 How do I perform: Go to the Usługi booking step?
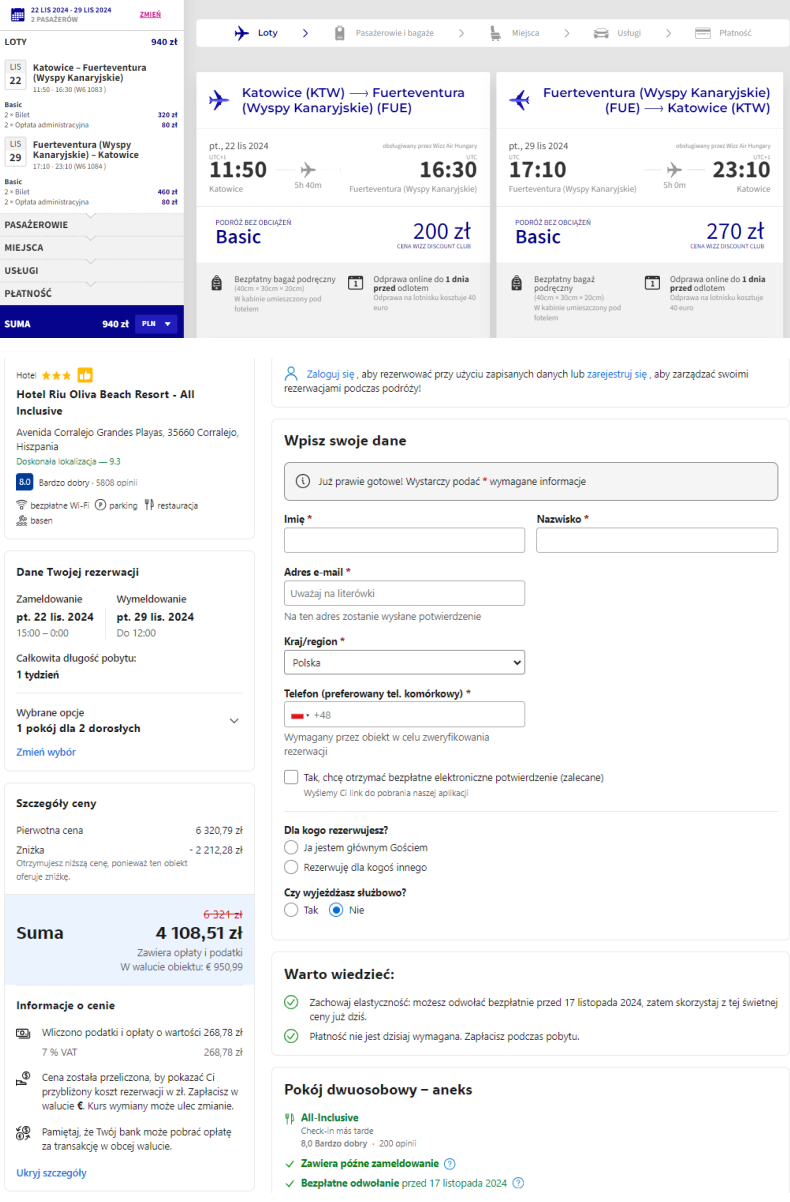618,33
